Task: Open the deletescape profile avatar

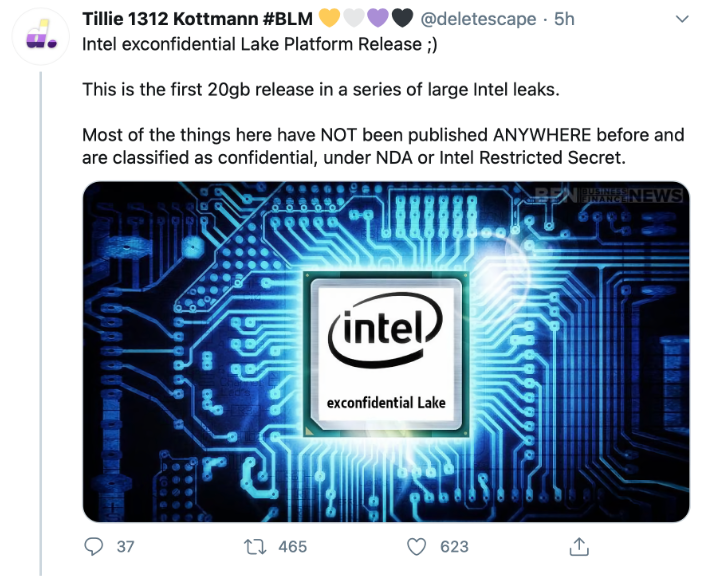Action: [41, 36]
